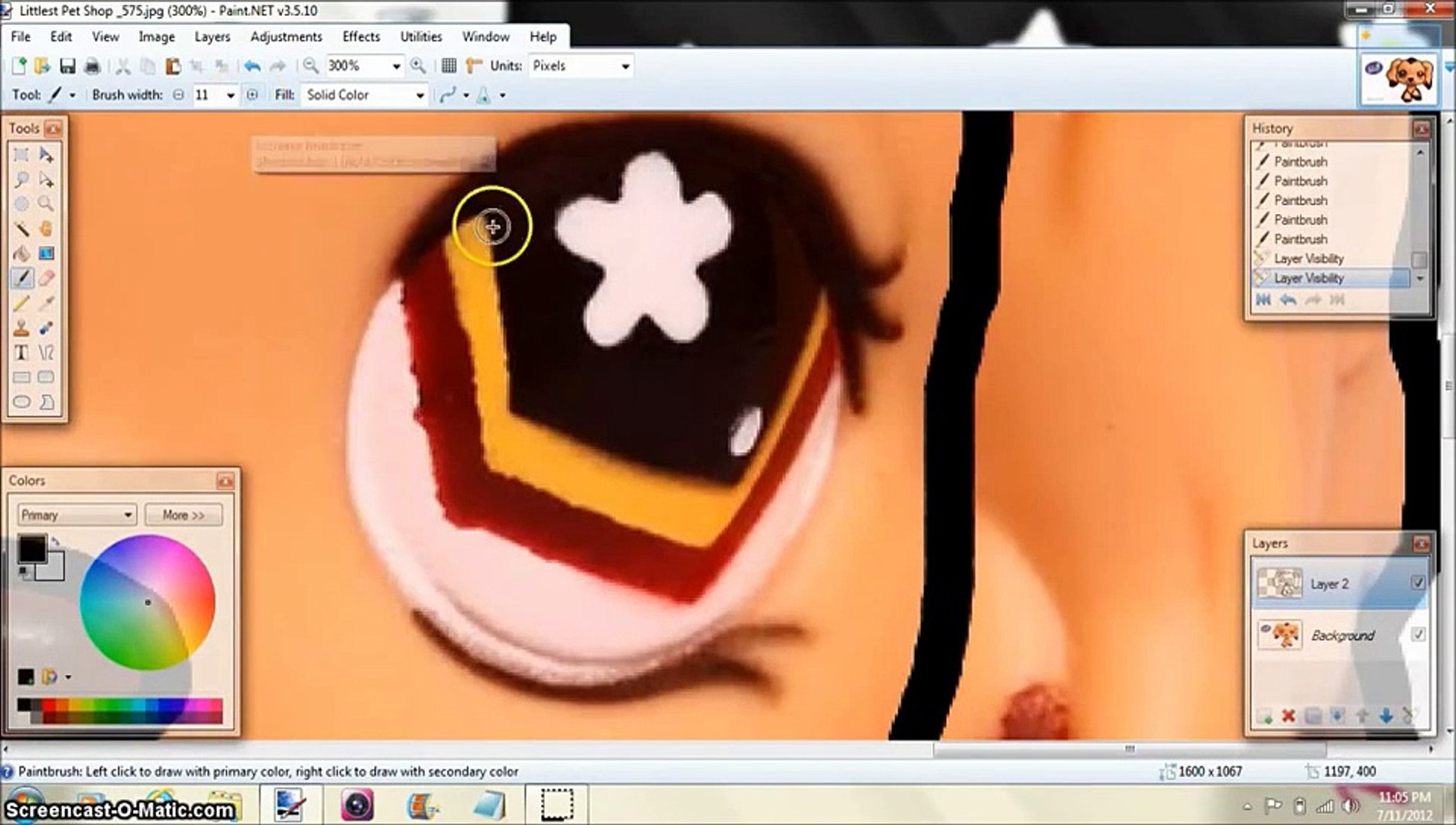
Task: Swap primary and secondary colors
Action: 55,541
